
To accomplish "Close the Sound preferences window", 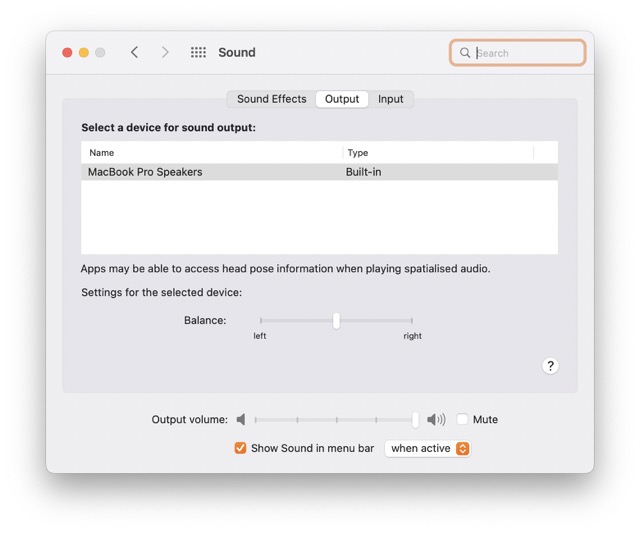I will (67, 52).
